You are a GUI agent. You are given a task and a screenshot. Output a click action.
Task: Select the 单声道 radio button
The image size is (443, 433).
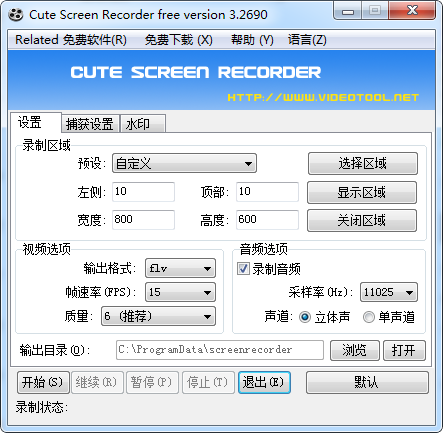[x=369, y=317]
